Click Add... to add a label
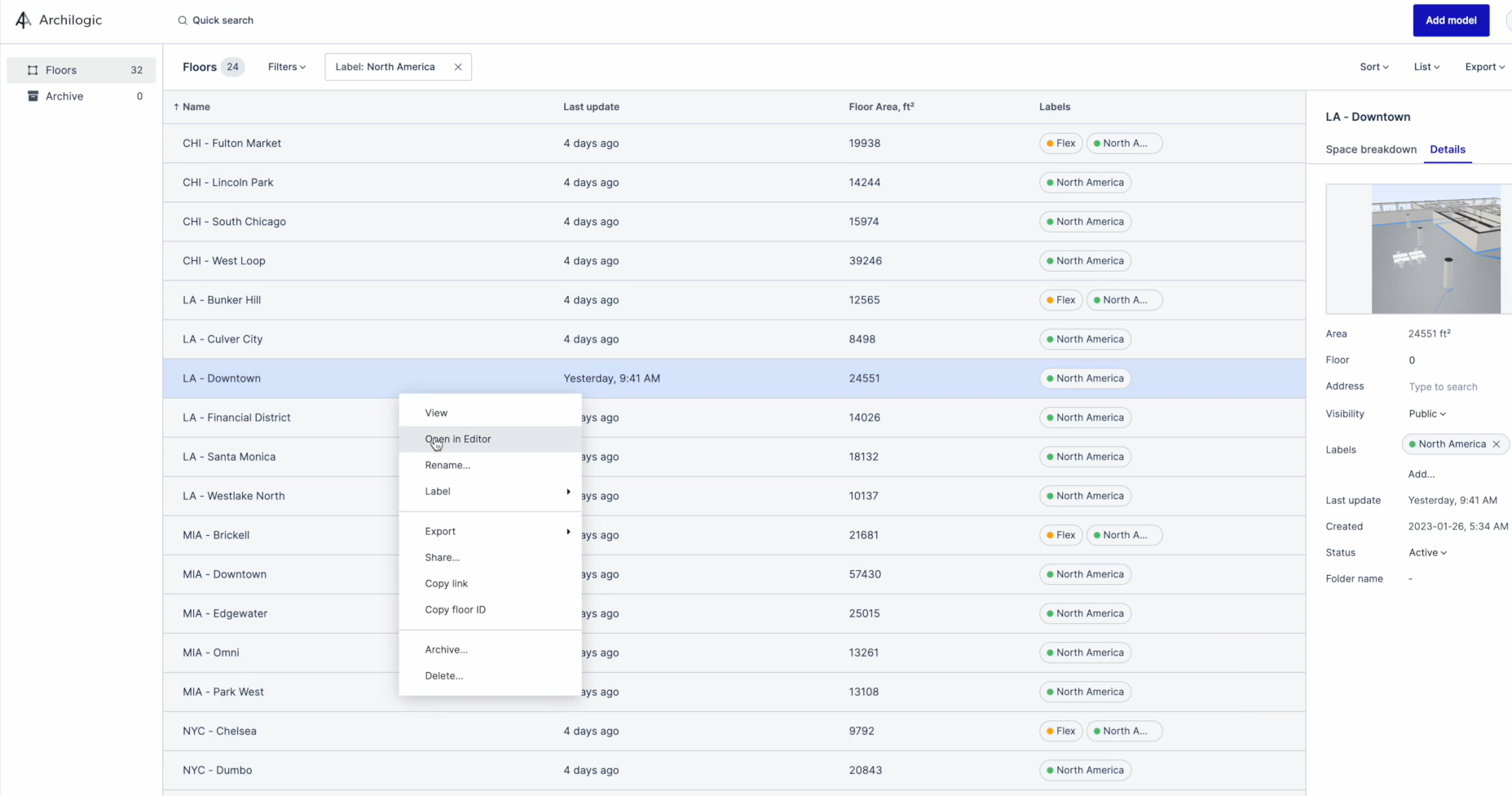This screenshot has height=796, width=1512. [x=1422, y=475]
